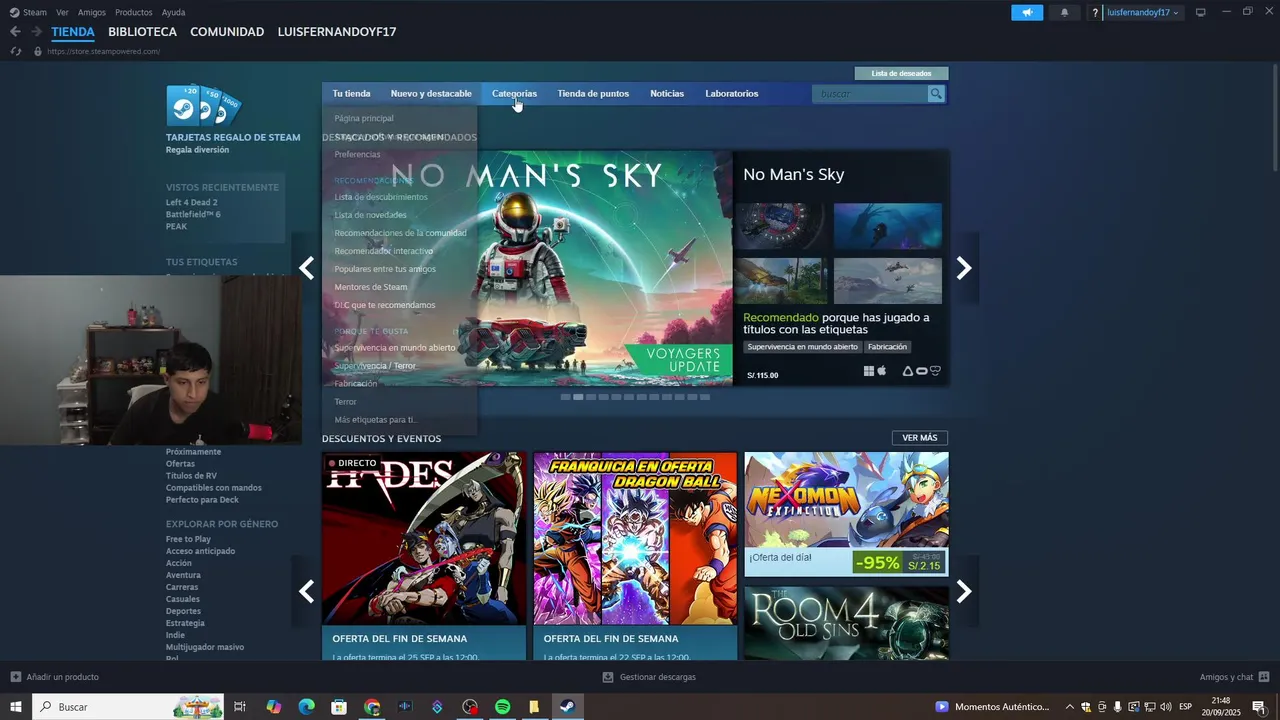Open the Free to Play genre link

[x=188, y=539]
